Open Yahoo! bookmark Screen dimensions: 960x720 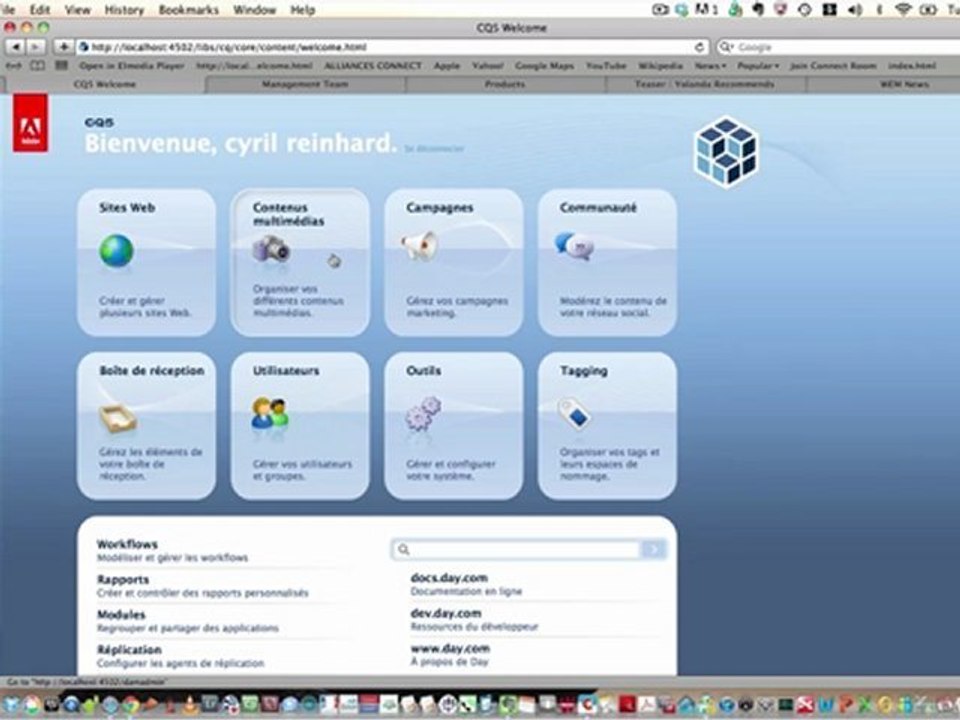coord(487,66)
